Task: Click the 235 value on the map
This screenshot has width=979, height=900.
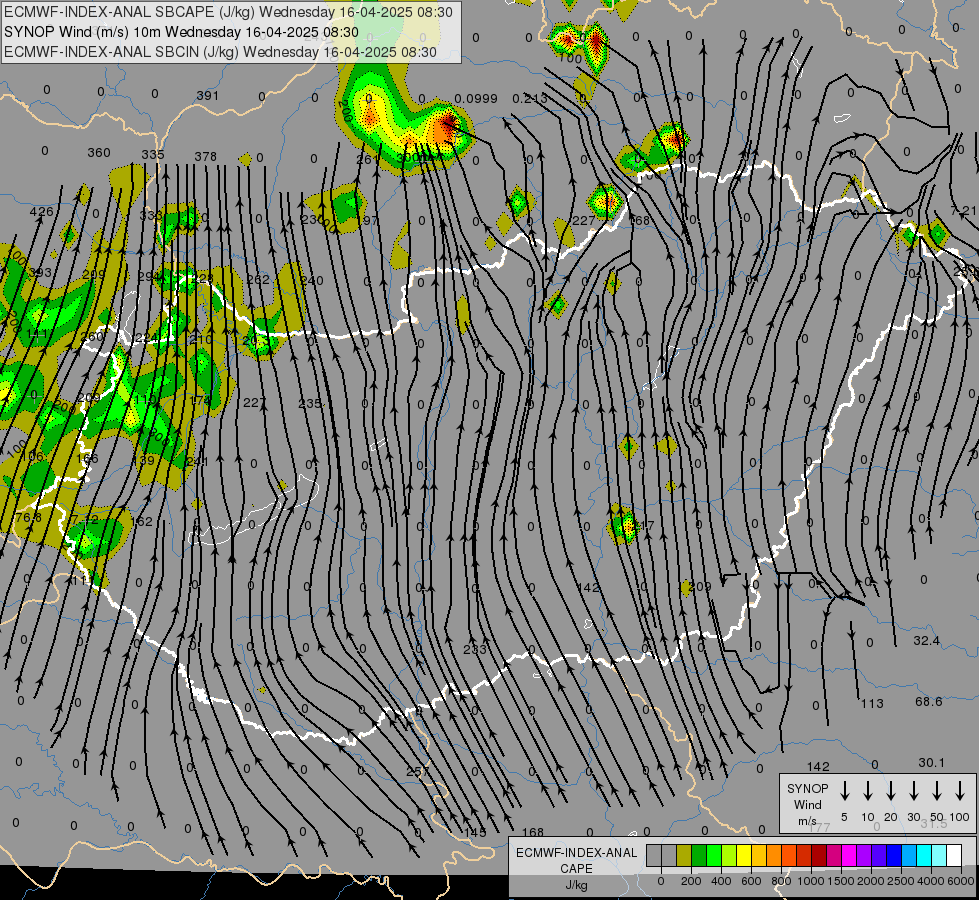Action: [310, 403]
